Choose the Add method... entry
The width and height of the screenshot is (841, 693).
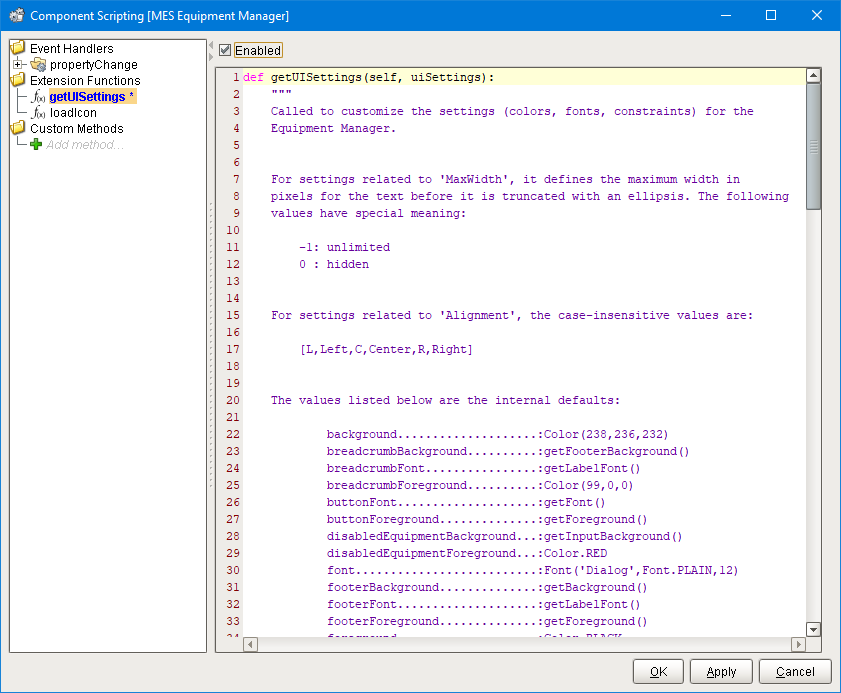point(84,145)
